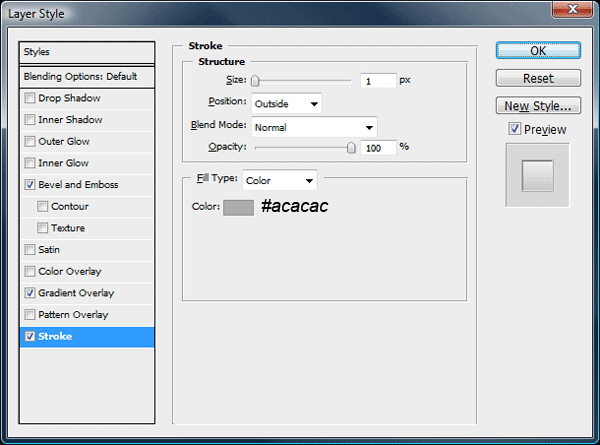Confirm with the OK button
This screenshot has height=445, width=600.
click(538, 51)
